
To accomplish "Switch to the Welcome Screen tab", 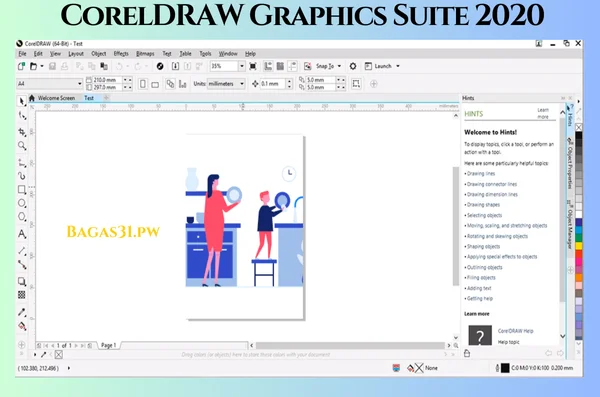I will coord(56,98).
